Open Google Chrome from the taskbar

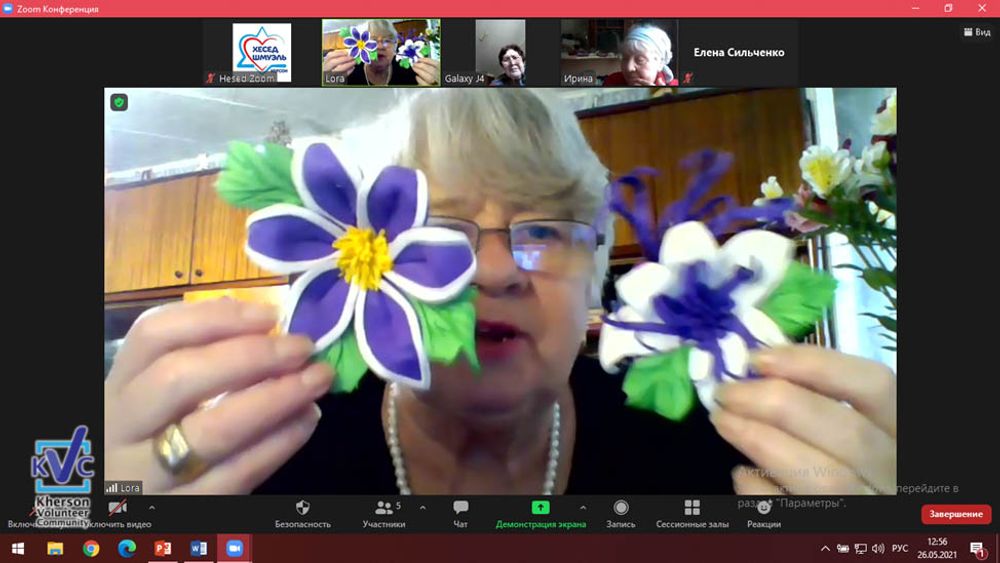click(91, 548)
